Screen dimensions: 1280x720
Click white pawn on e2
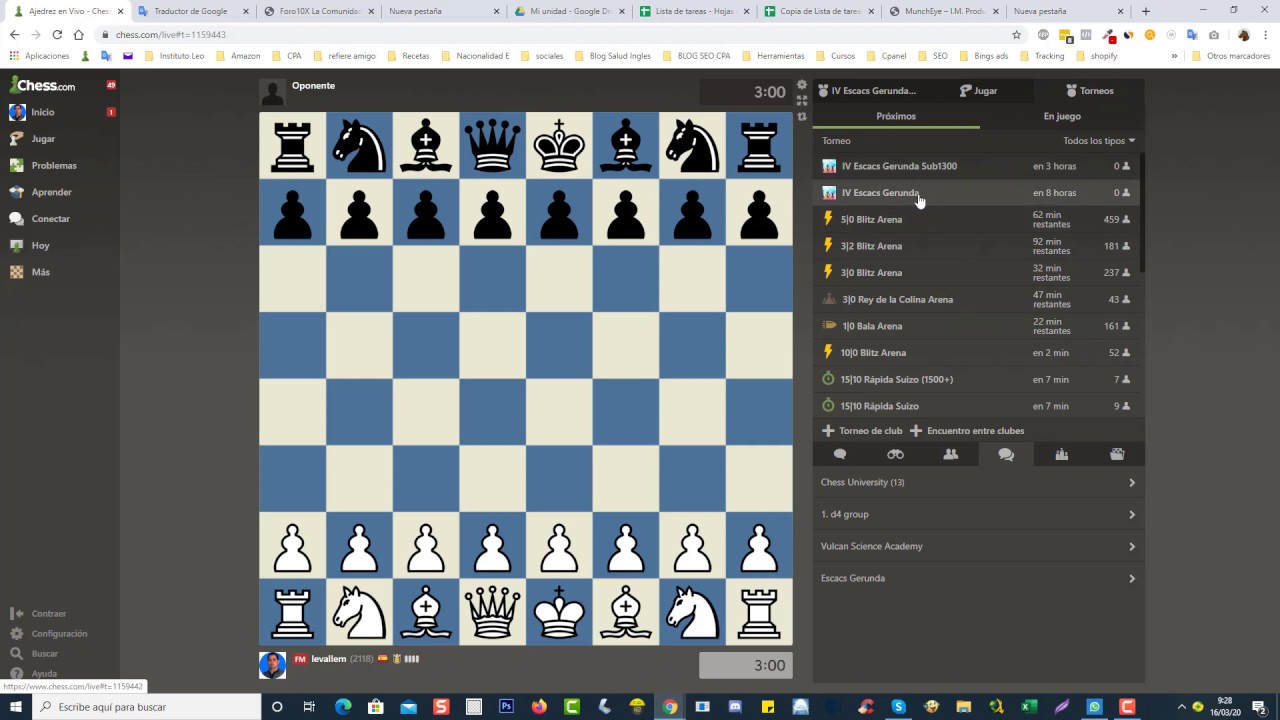[559, 546]
